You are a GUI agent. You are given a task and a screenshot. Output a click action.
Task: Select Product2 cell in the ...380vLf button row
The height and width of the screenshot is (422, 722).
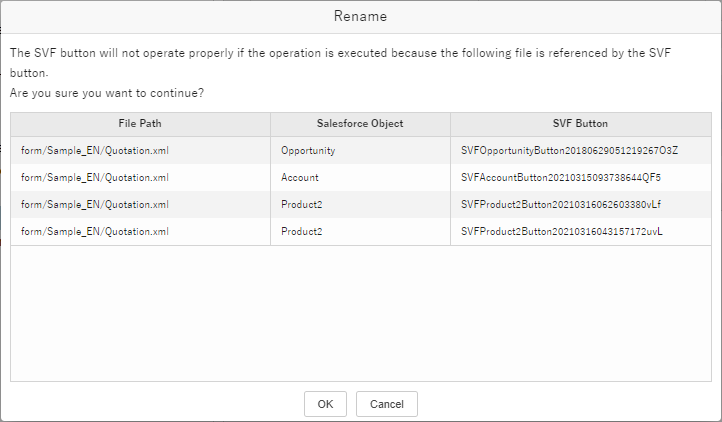point(360,205)
